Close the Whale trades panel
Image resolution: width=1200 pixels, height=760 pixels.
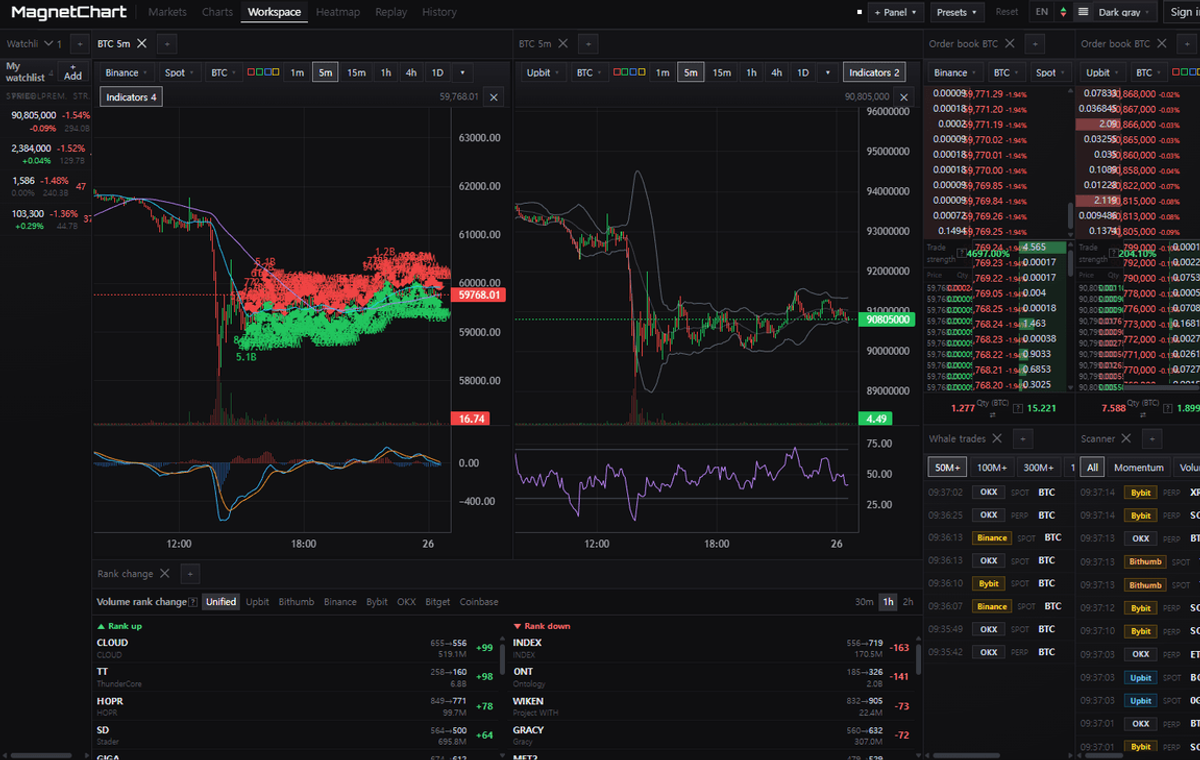click(x=998, y=439)
